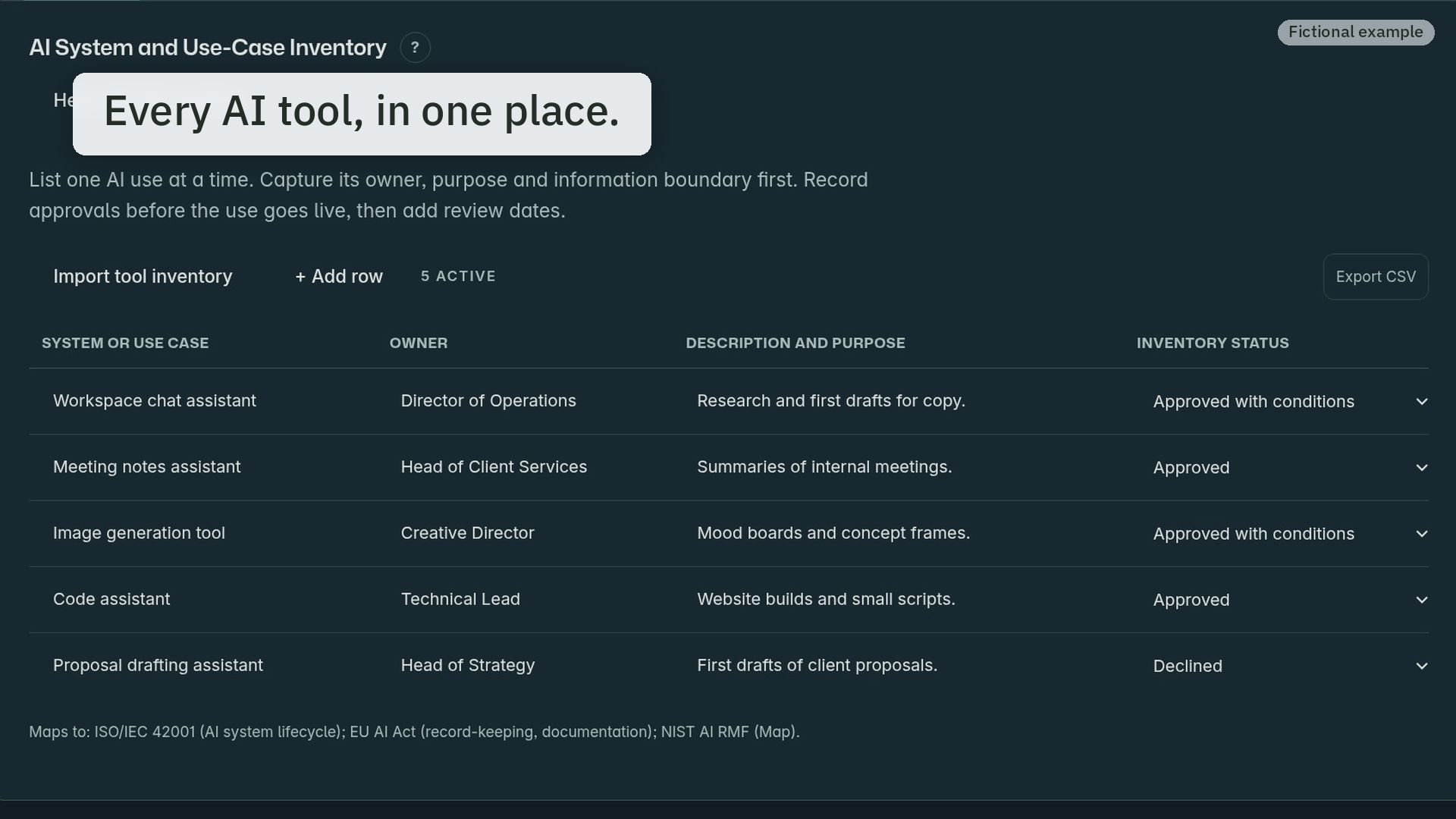Open the help question mark icon
This screenshot has height=819, width=1456.
415,48
